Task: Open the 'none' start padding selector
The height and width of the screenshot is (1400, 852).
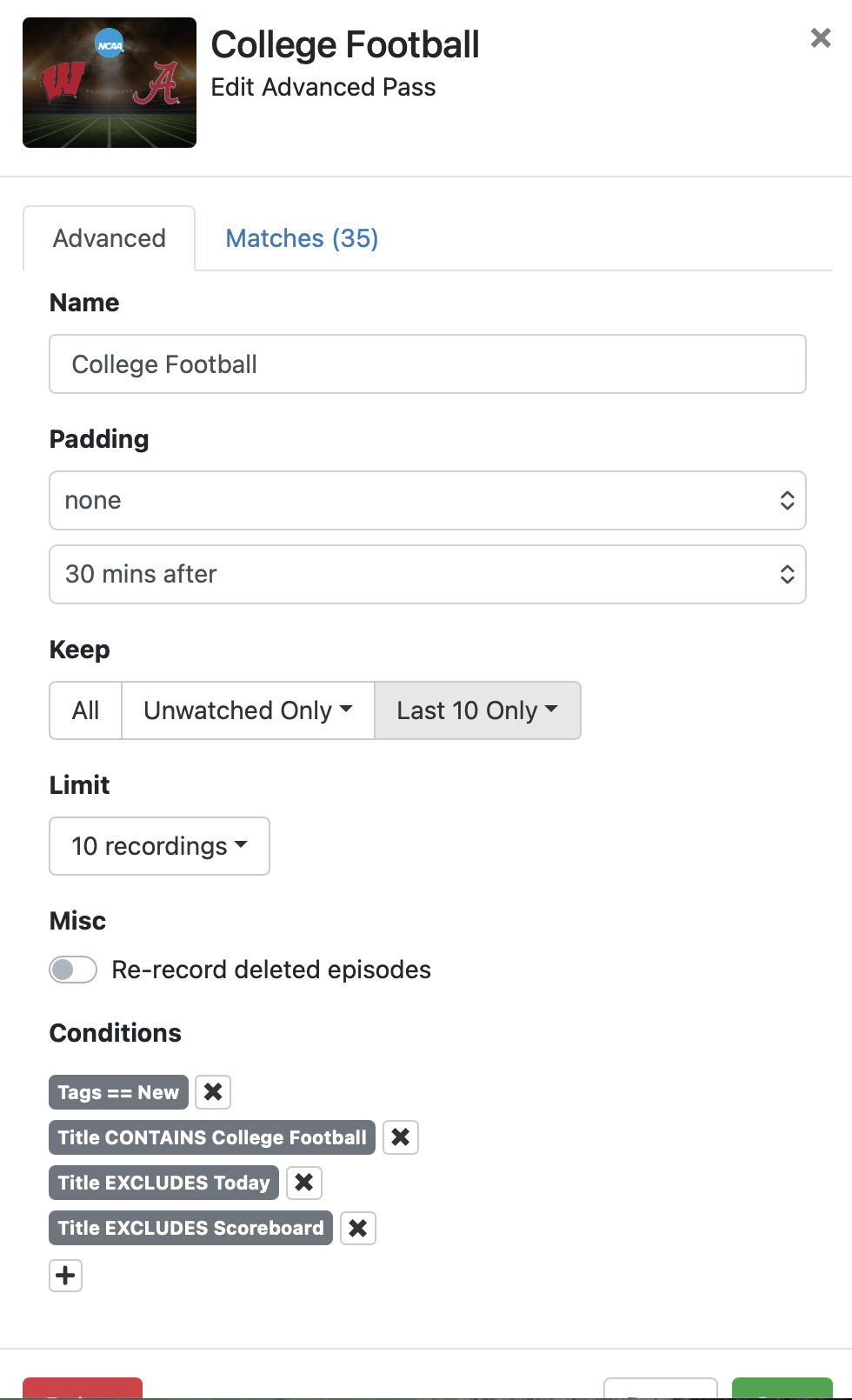Action: 427,500
